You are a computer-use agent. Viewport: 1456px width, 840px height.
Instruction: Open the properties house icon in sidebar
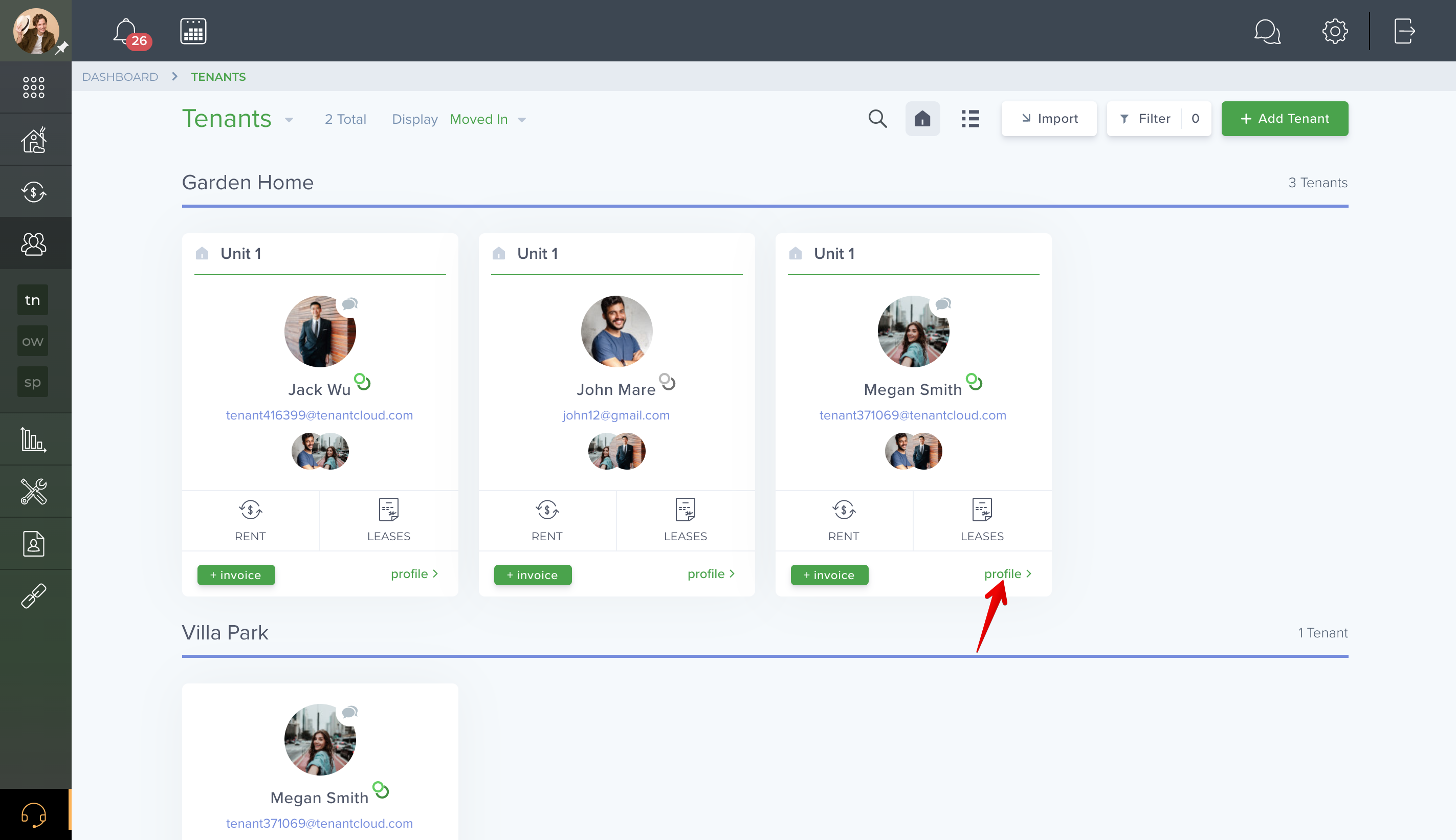point(33,140)
